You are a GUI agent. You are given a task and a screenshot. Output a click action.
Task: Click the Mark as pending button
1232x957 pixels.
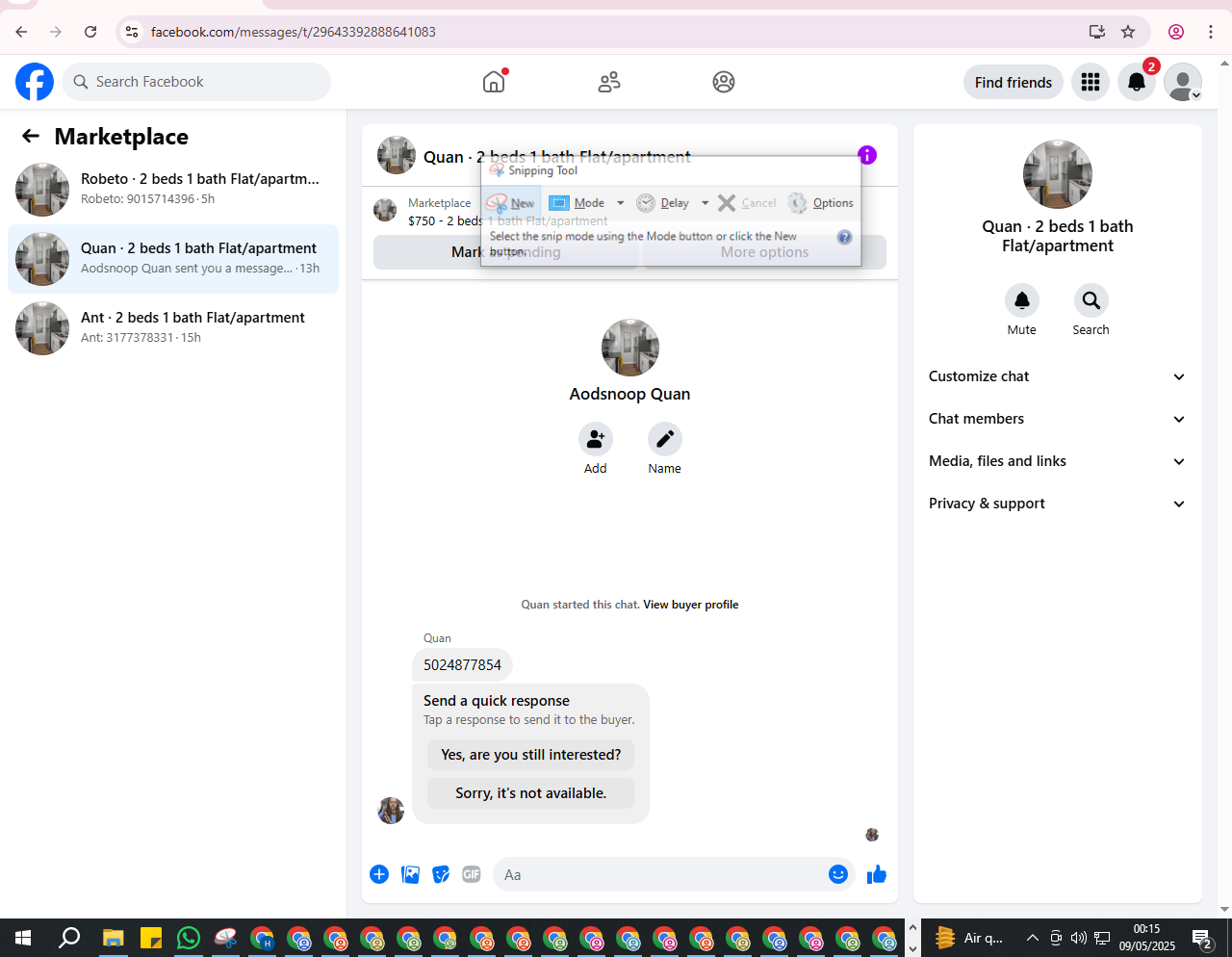pos(505,252)
